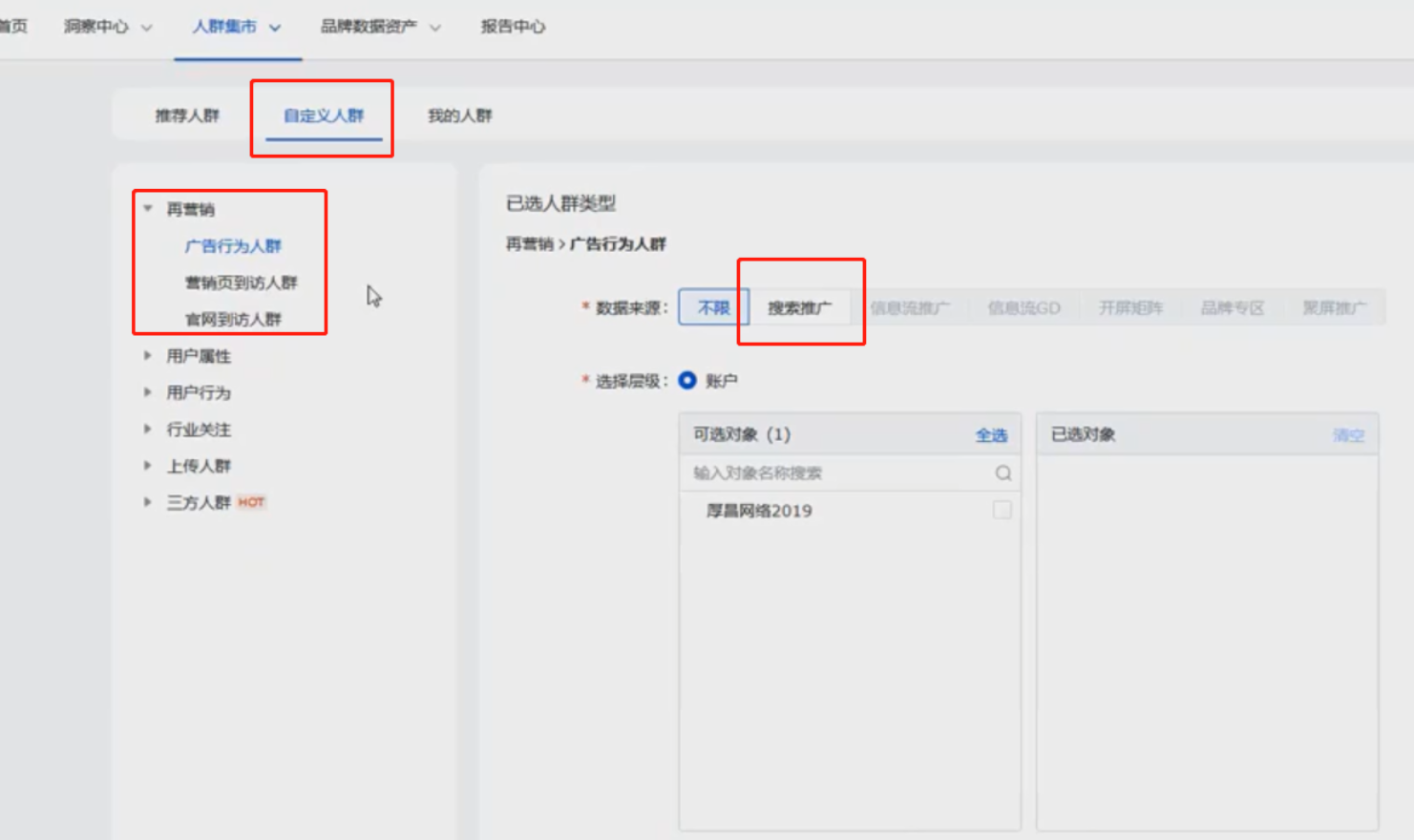Click 清空 to clear selected objects

(x=1348, y=435)
